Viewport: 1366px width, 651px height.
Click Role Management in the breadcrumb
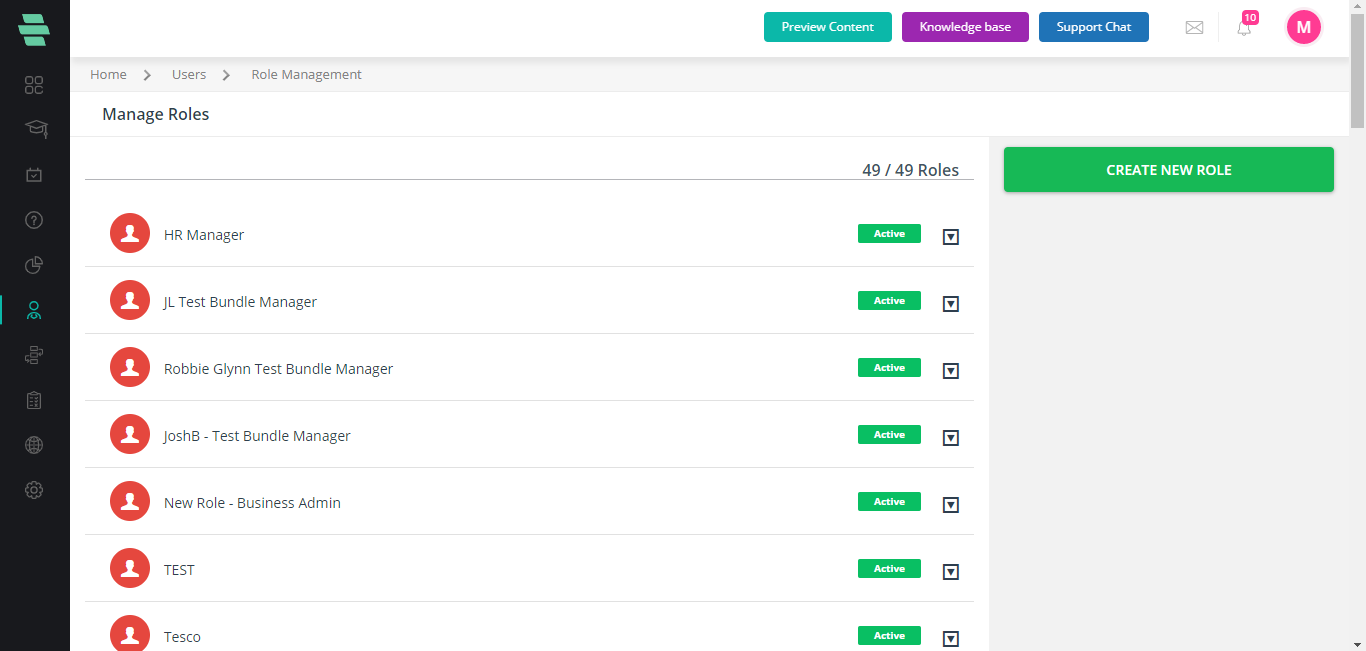306,75
